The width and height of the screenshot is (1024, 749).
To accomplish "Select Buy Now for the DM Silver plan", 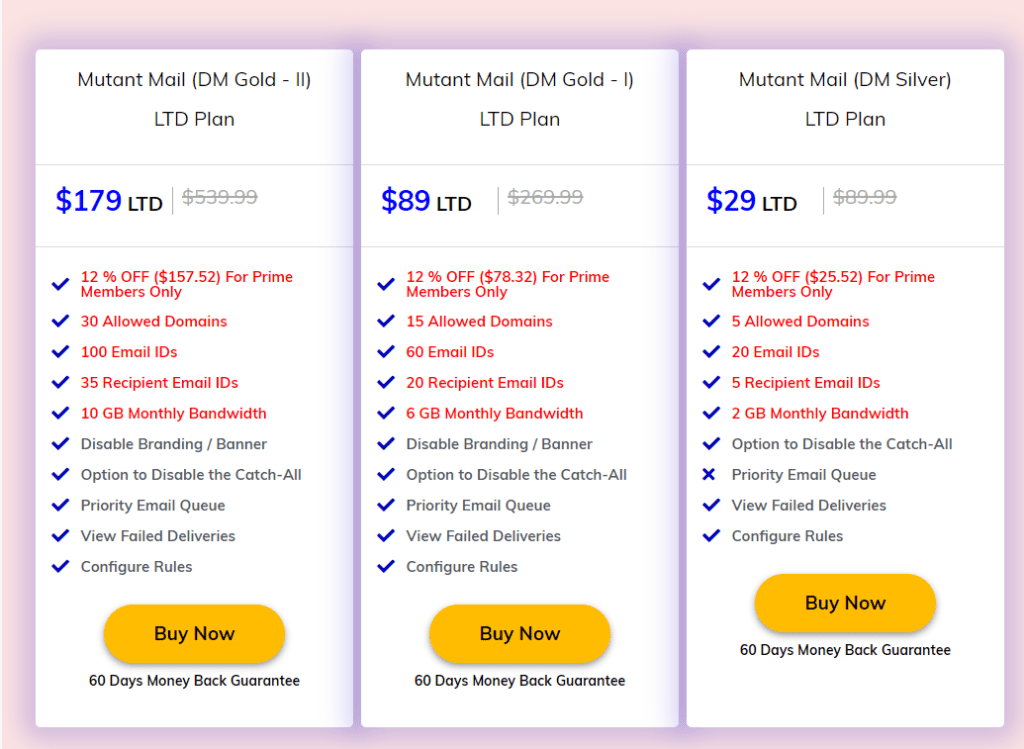I will 845,603.
